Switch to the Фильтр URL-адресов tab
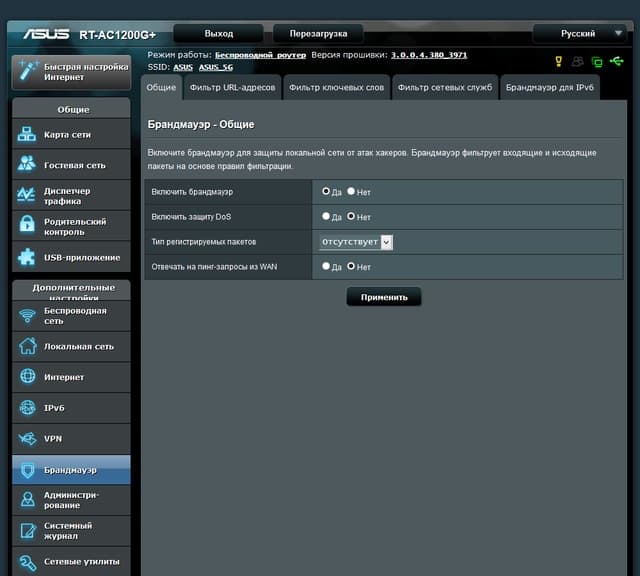Viewport: 640px width, 576px height. tap(232, 87)
